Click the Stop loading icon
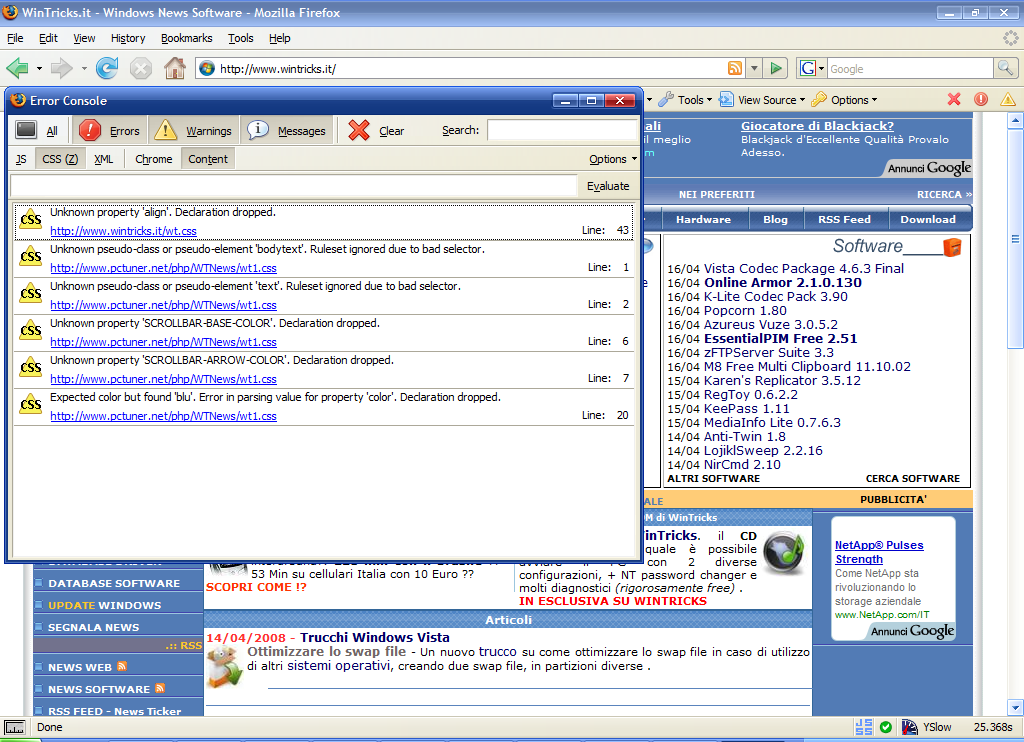The width and height of the screenshot is (1024, 742). point(140,68)
